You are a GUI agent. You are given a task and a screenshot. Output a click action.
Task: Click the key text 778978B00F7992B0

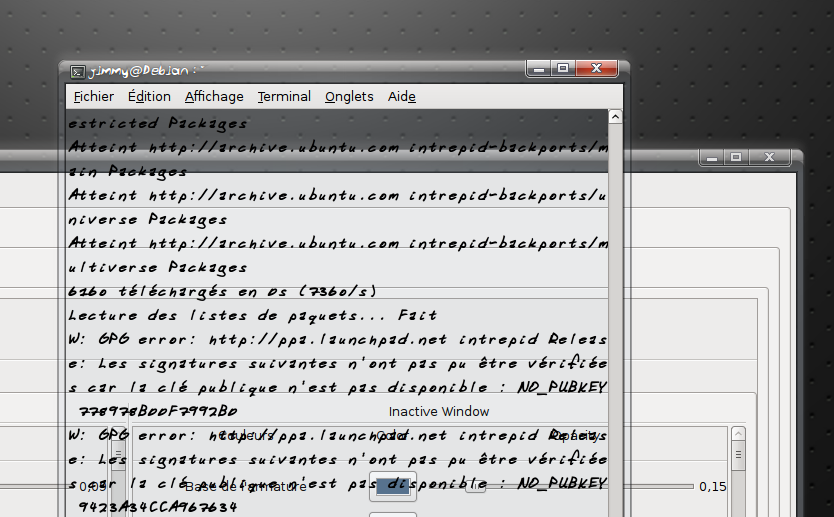pos(158,411)
